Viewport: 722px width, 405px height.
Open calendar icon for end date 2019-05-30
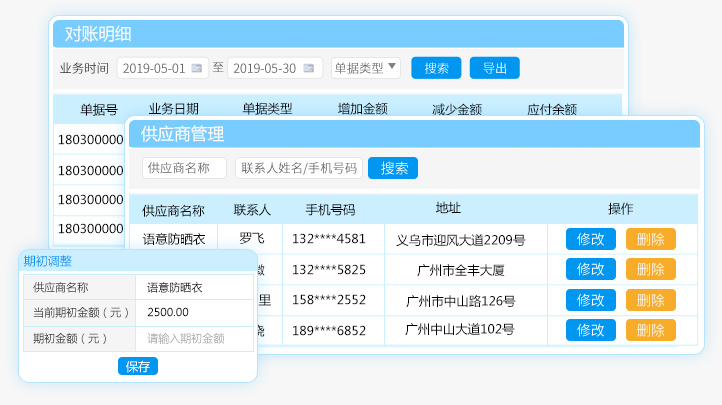click(310, 68)
